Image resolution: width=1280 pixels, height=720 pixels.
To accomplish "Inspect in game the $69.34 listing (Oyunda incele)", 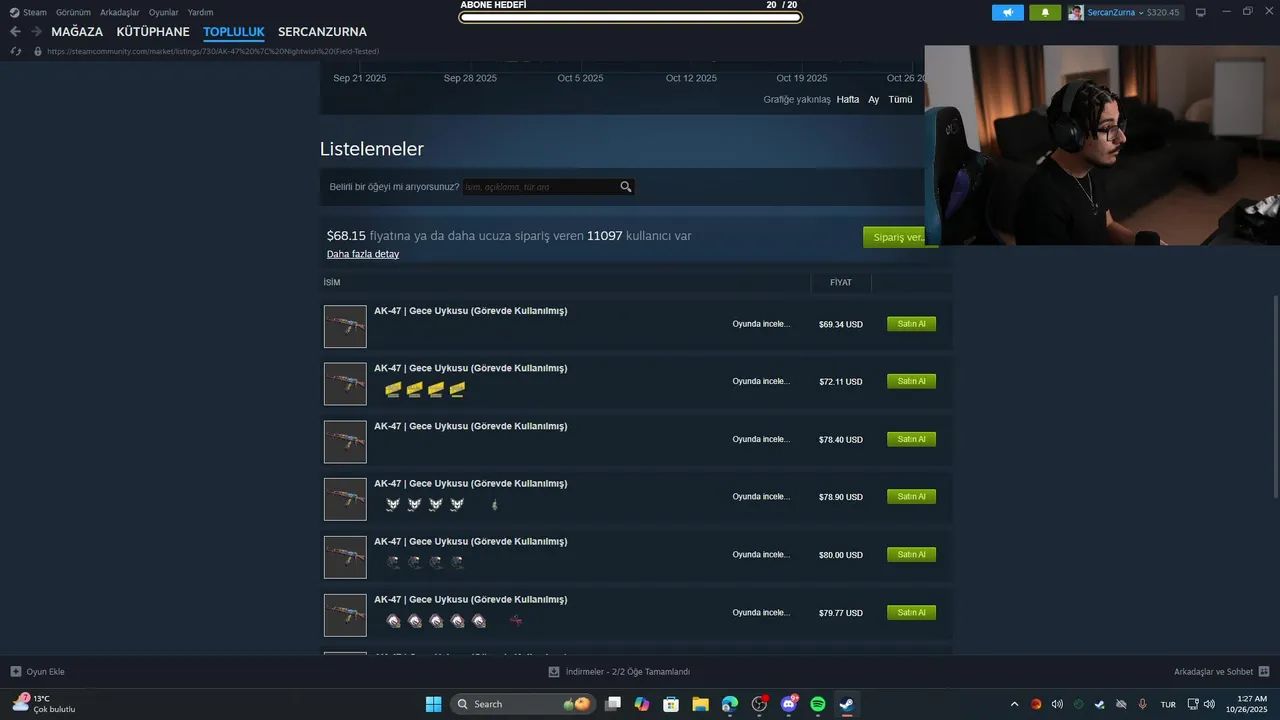I will click(761, 324).
